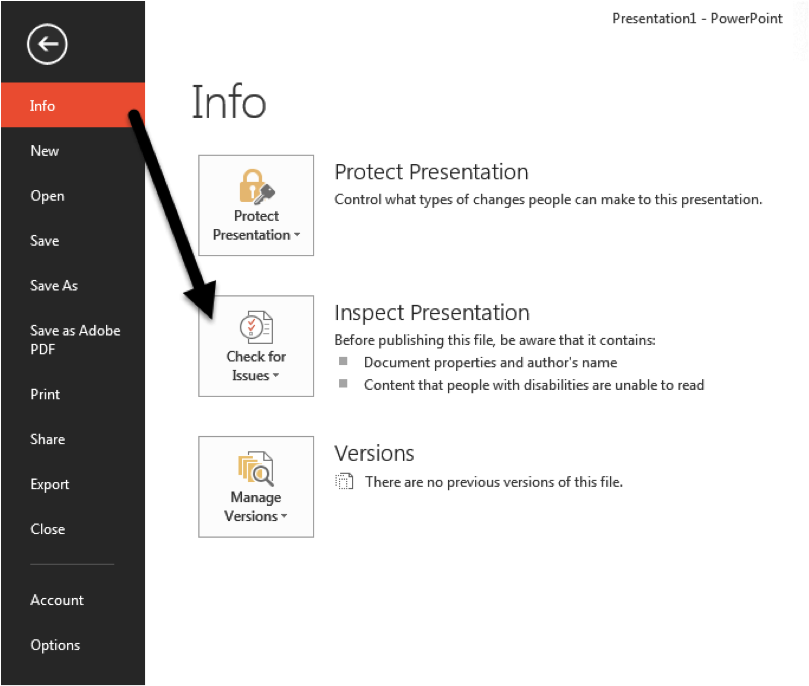This screenshot has height=686, width=809.
Task: Close the presentation via sidebar Close
Action: click(47, 529)
